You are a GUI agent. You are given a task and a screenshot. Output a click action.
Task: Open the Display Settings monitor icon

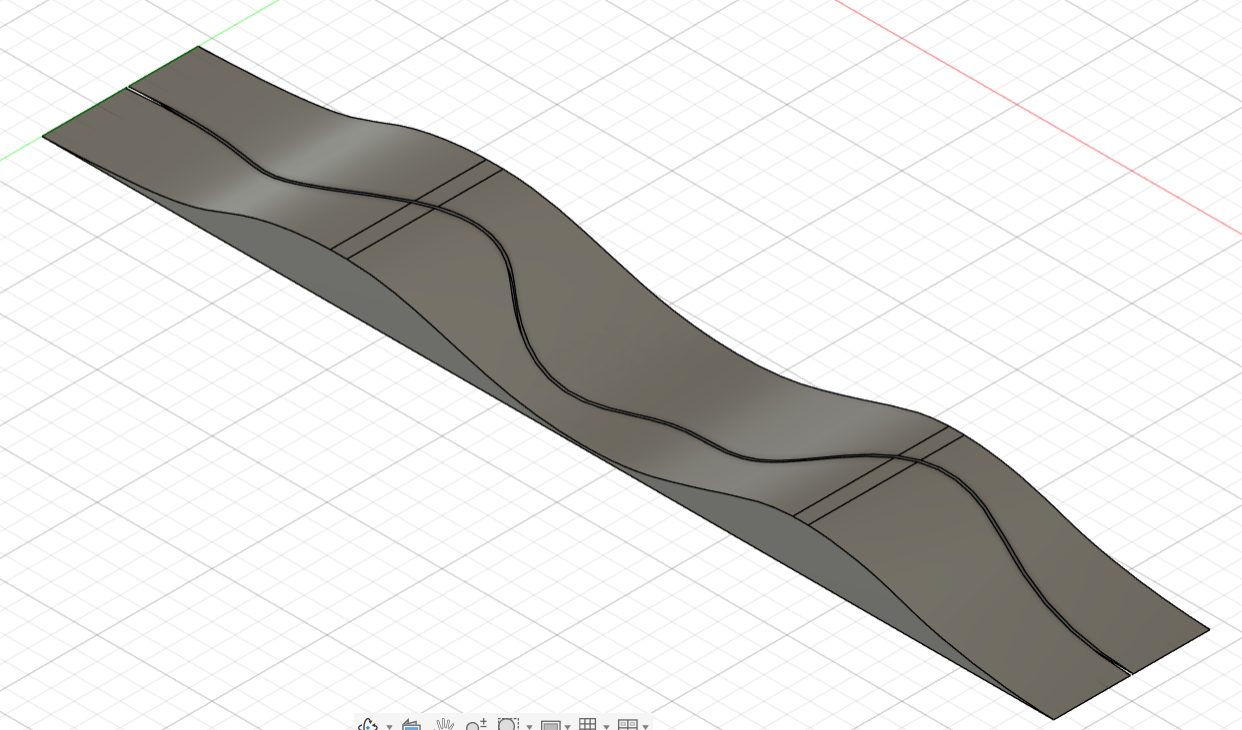[550, 724]
